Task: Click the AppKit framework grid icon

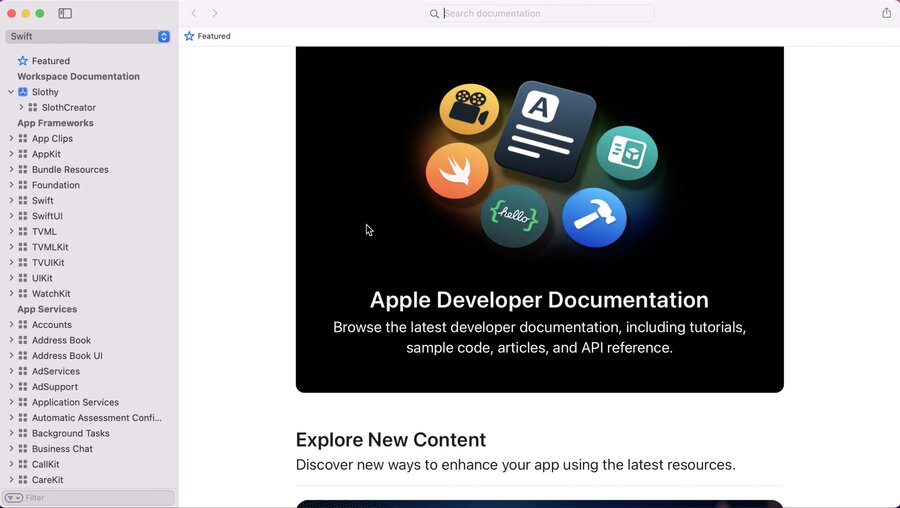Action: 23,154
